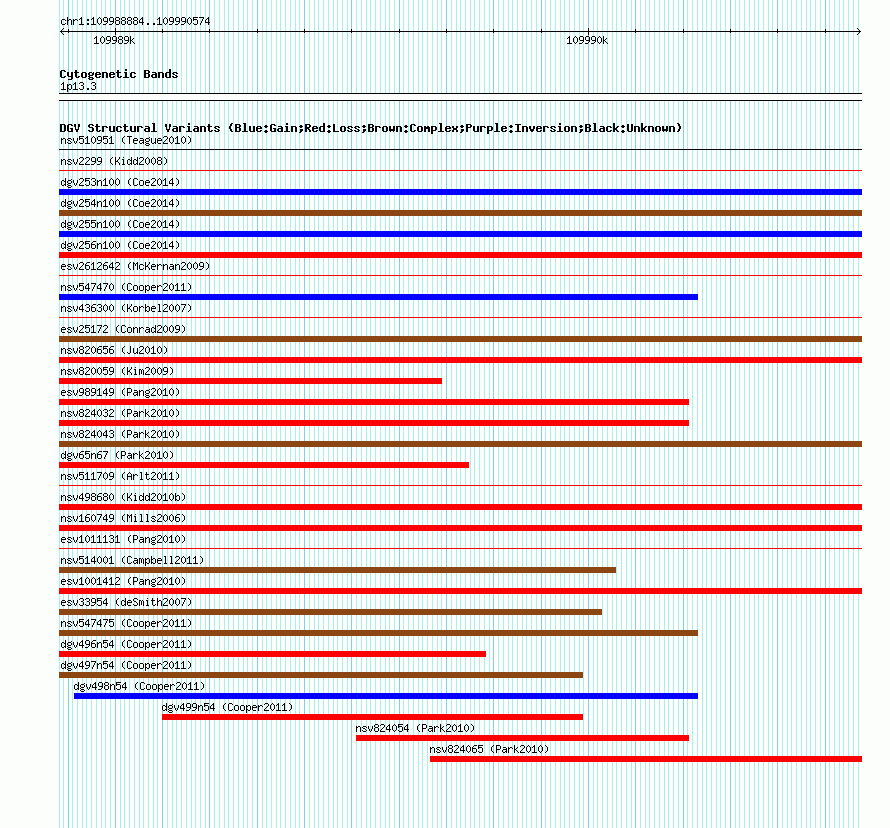
Task: Click nsv436300 (Korbel2007) variant label
Action: (x=126, y=308)
